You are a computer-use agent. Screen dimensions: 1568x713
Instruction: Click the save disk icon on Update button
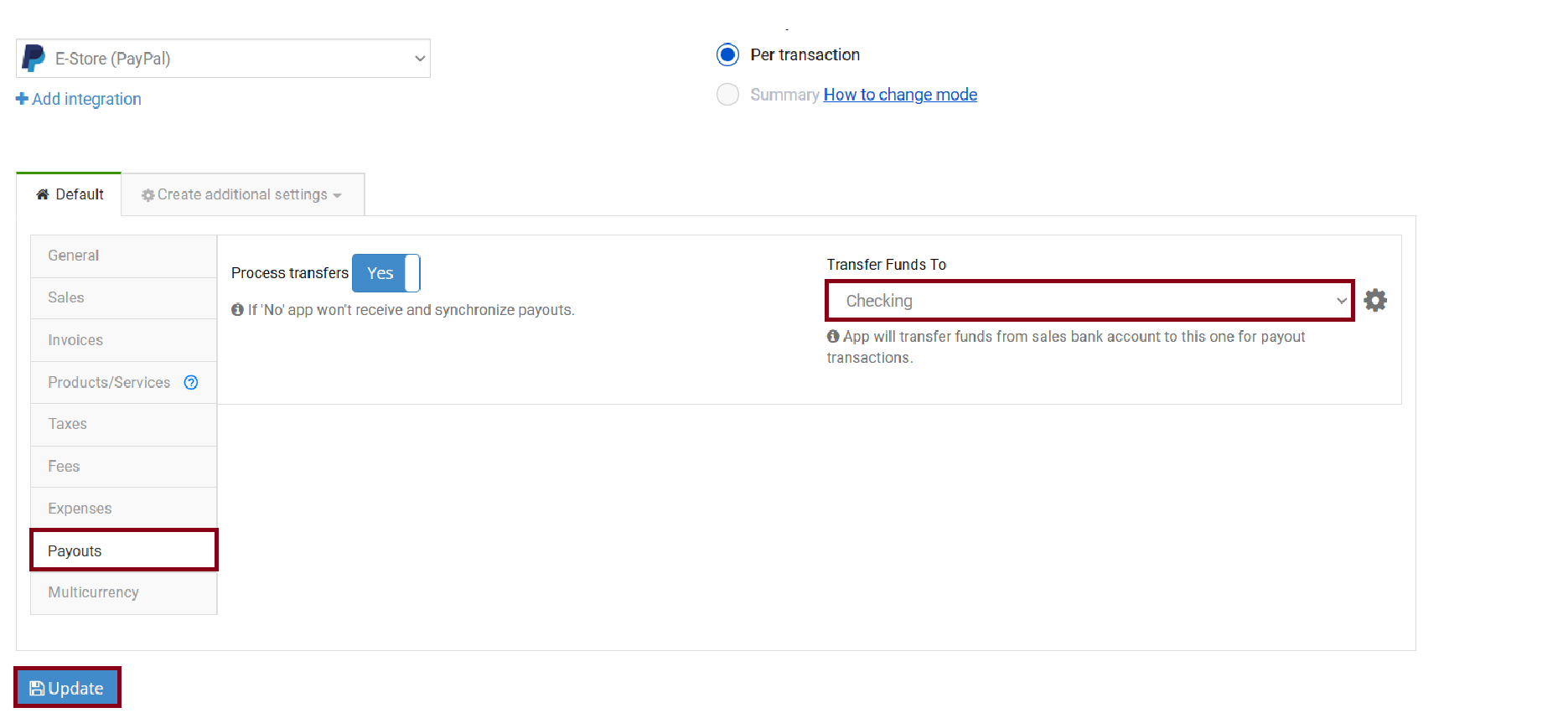[37, 688]
